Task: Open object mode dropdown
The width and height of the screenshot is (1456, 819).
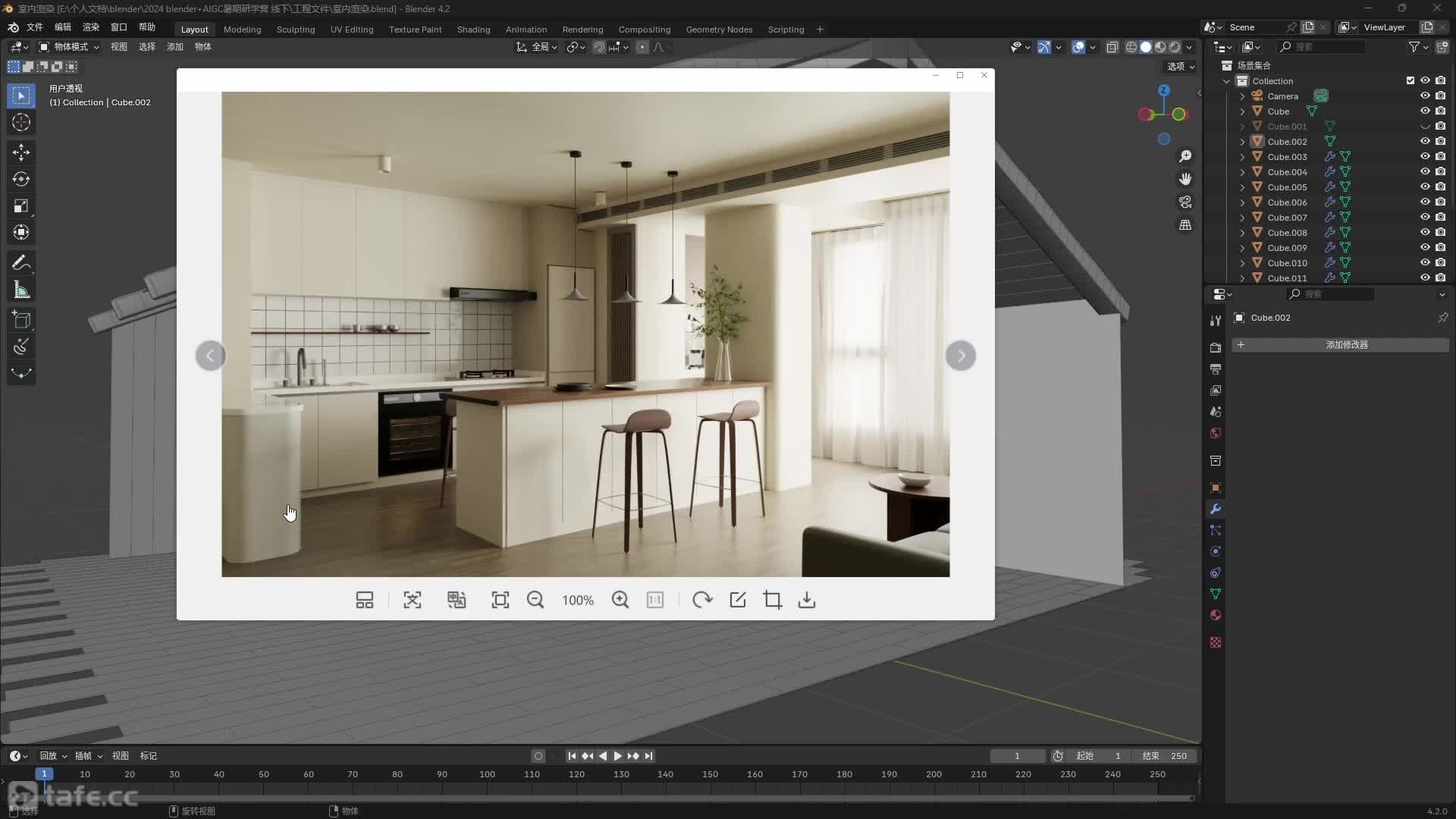Action: (69, 47)
